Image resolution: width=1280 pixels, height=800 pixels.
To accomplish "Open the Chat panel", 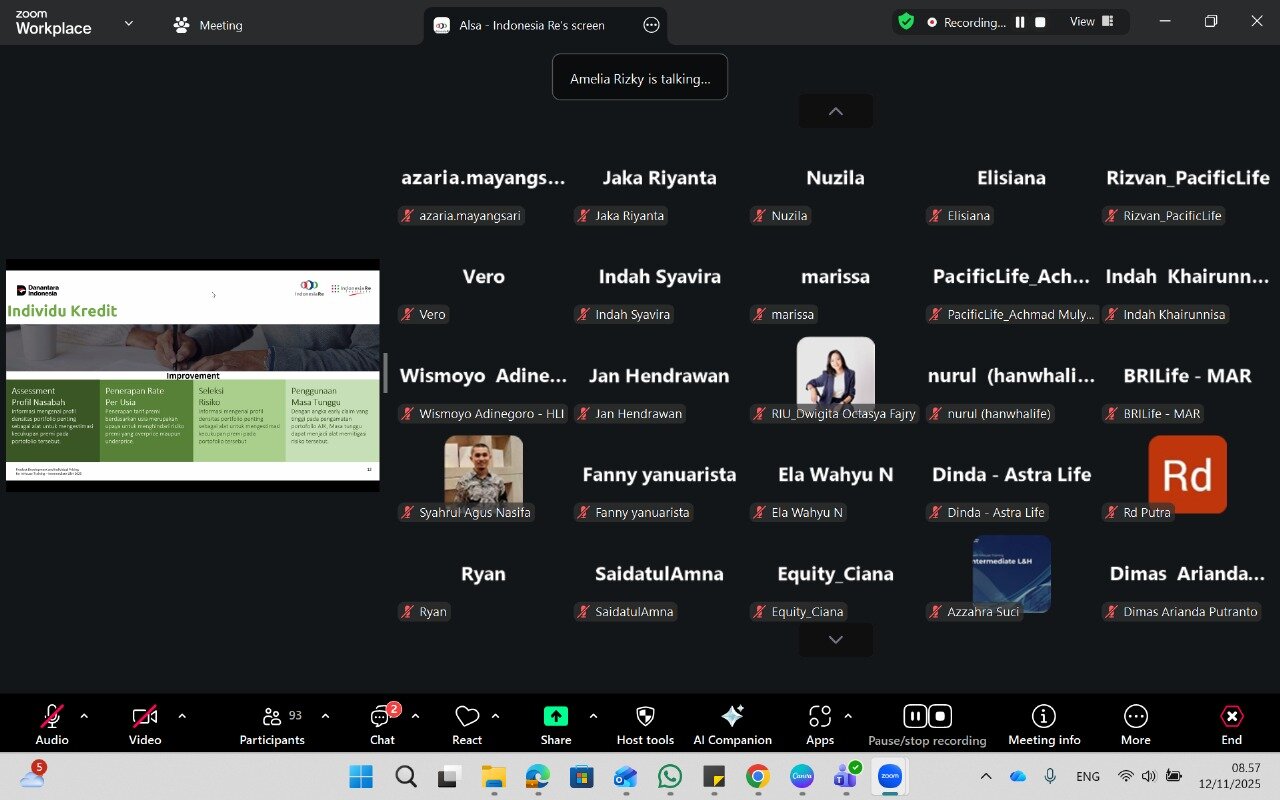I will tap(382, 723).
